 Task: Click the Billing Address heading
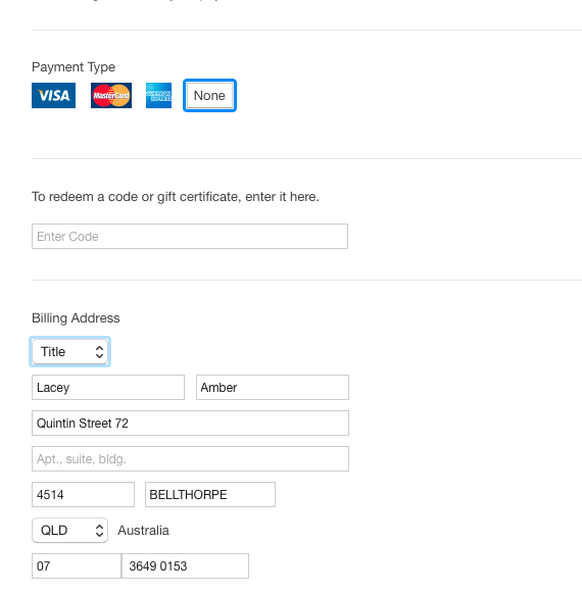click(x=76, y=318)
